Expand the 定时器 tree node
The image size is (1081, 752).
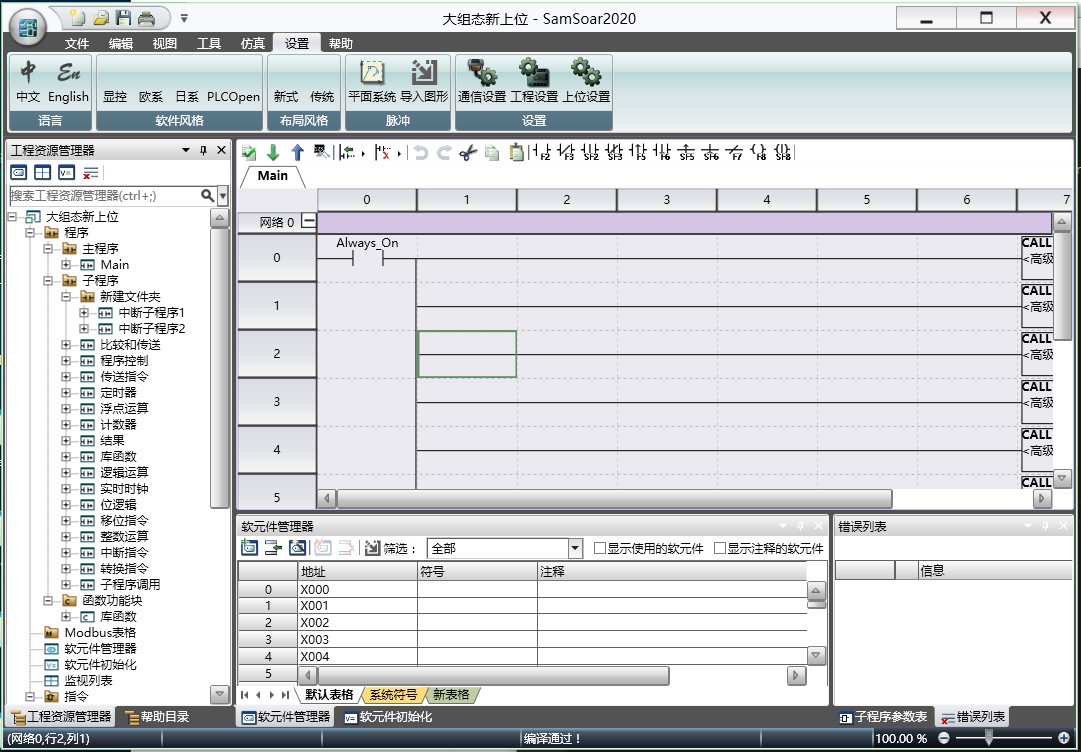click(66, 393)
